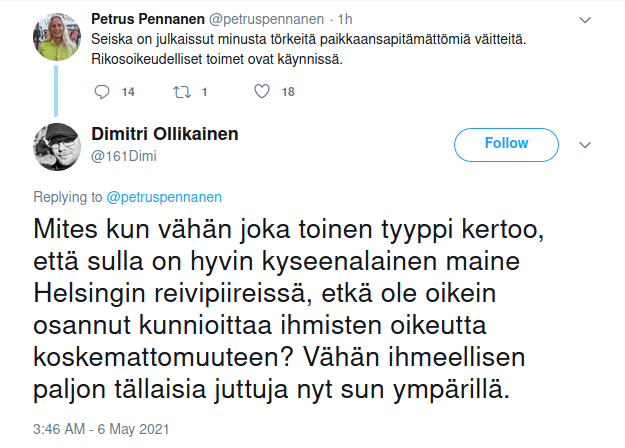The width and height of the screenshot is (625, 448).
Task: Open Petrus Pennanen's profile picture
Action: [59, 37]
